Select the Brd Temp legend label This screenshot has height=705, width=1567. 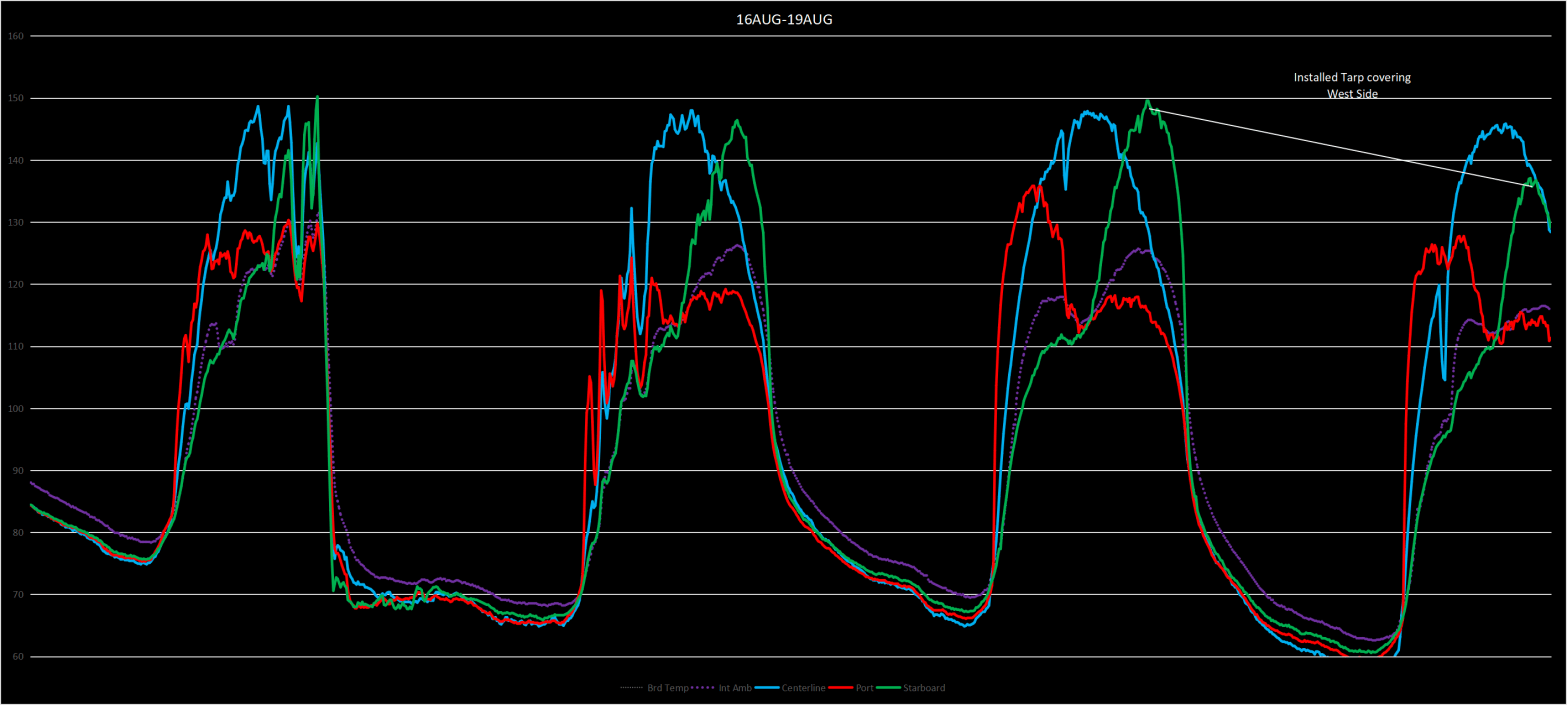point(668,688)
